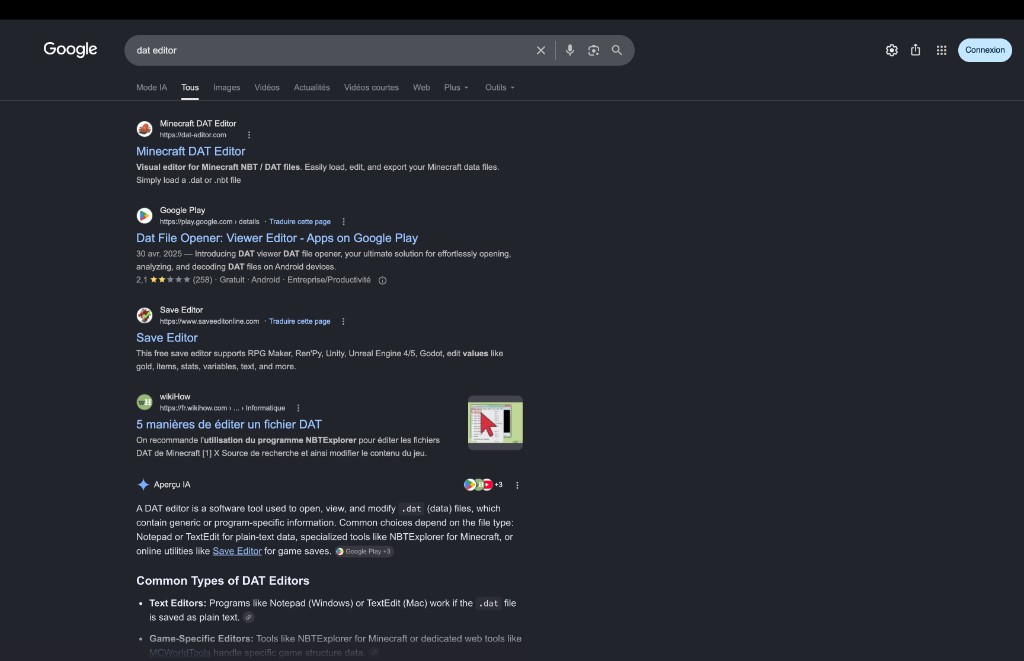Click link icon after Text Editors bullet
This screenshot has width=1024, height=661.
click(248, 617)
